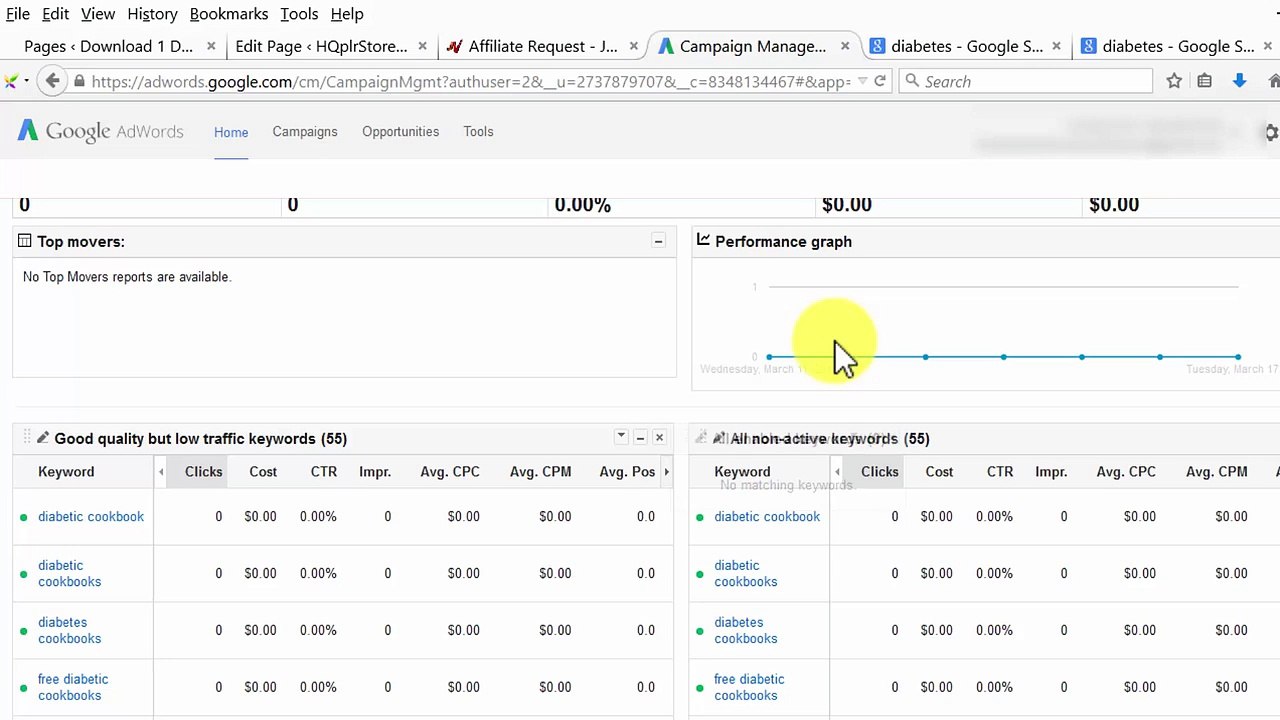The width and height of the screenshot is (1280, 720).
Task: Close the first diabetes Google Search tab
Action: [x=1056, y=46]
